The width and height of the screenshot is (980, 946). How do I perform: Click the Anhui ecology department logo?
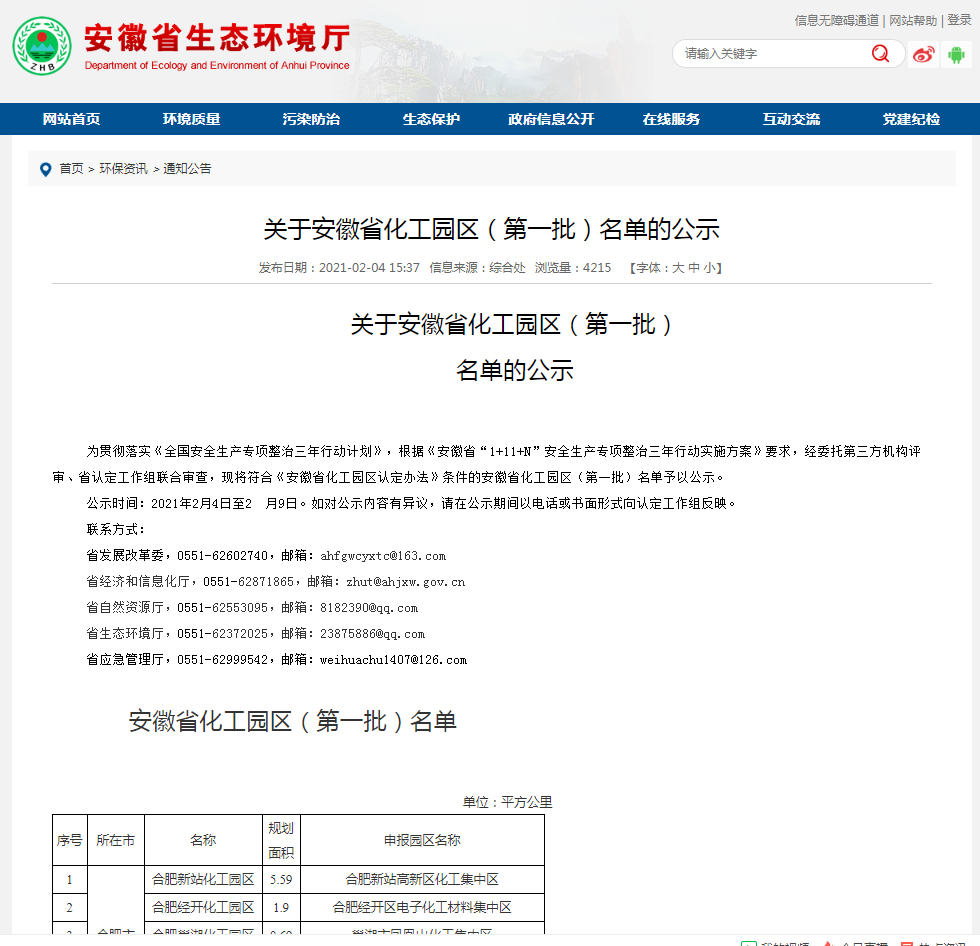point(42,46)
